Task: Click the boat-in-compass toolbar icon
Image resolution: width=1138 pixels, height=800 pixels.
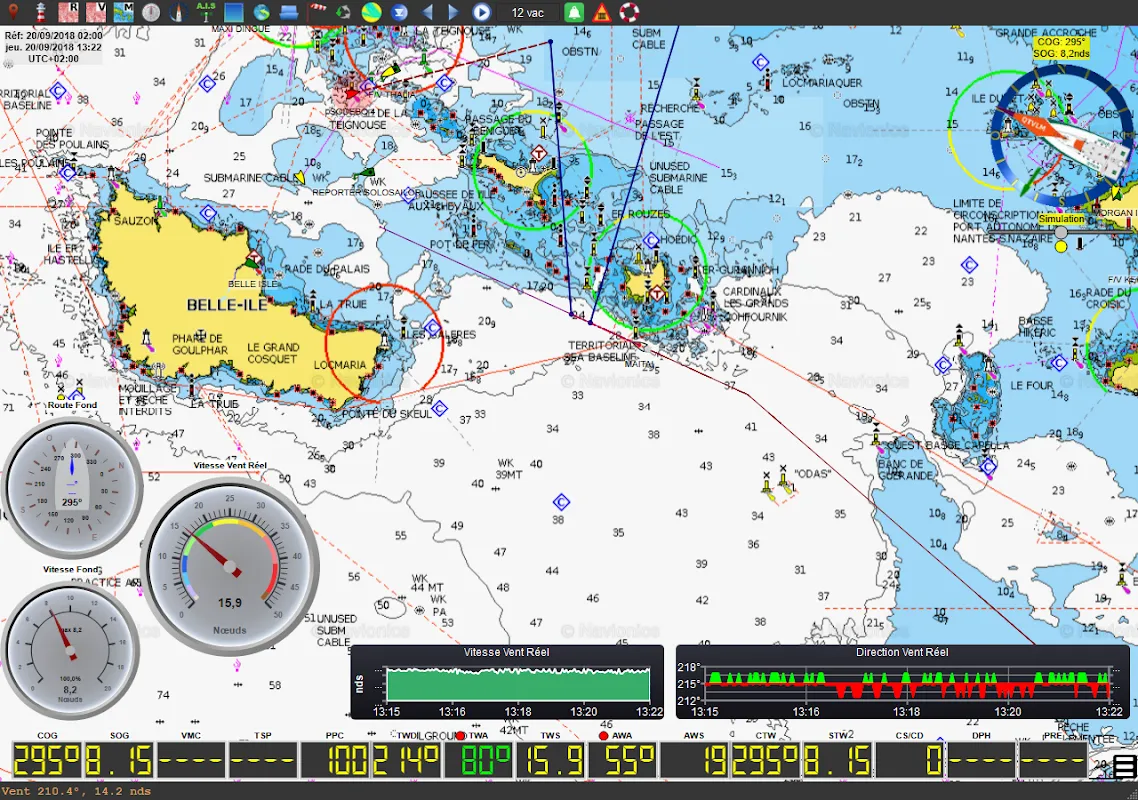Action: [179, 12]
